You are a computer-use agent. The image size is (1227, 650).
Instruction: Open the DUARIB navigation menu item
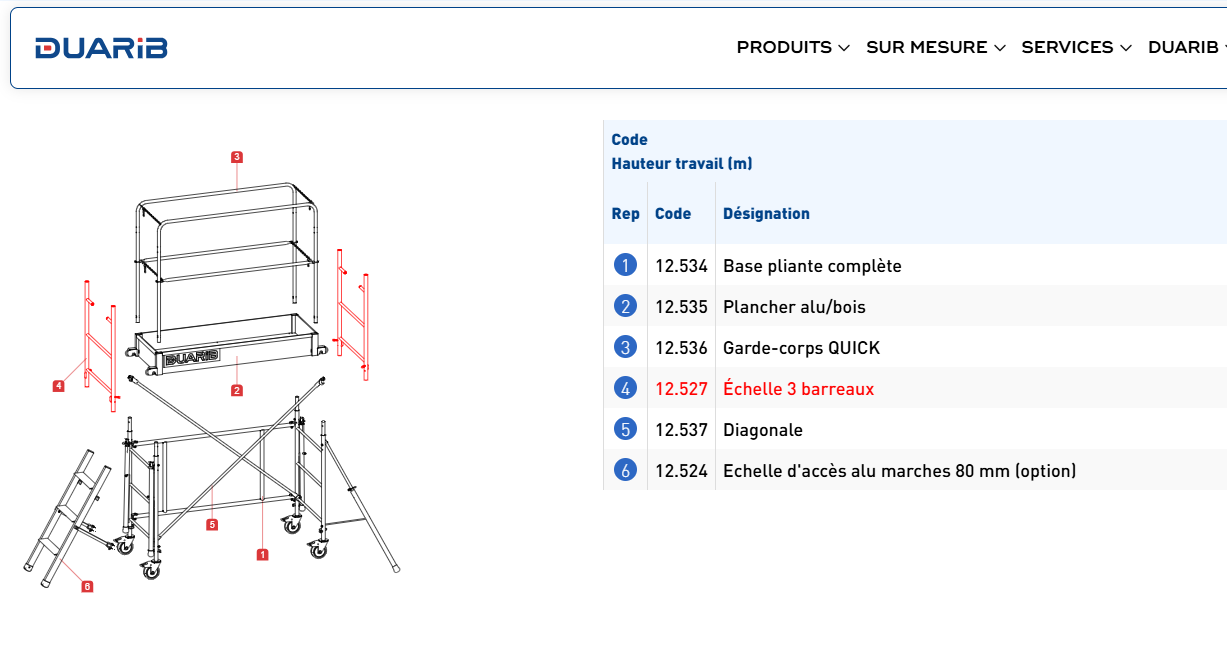pos(1183,47)
